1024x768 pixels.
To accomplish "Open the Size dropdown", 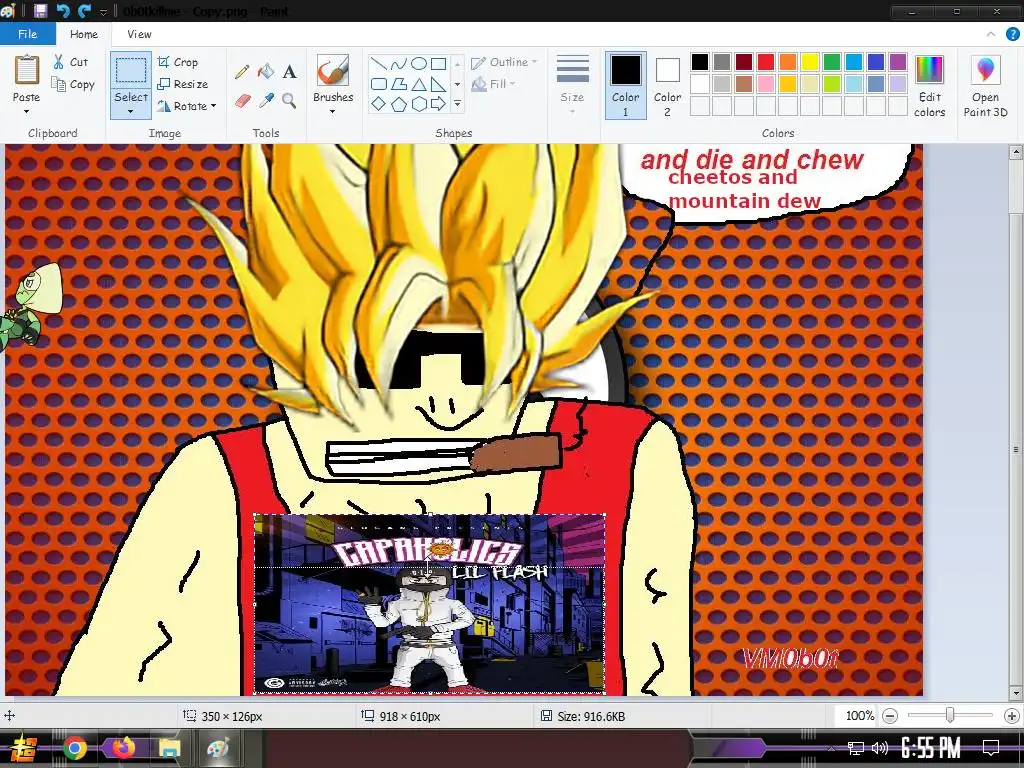I will [572, 86].
